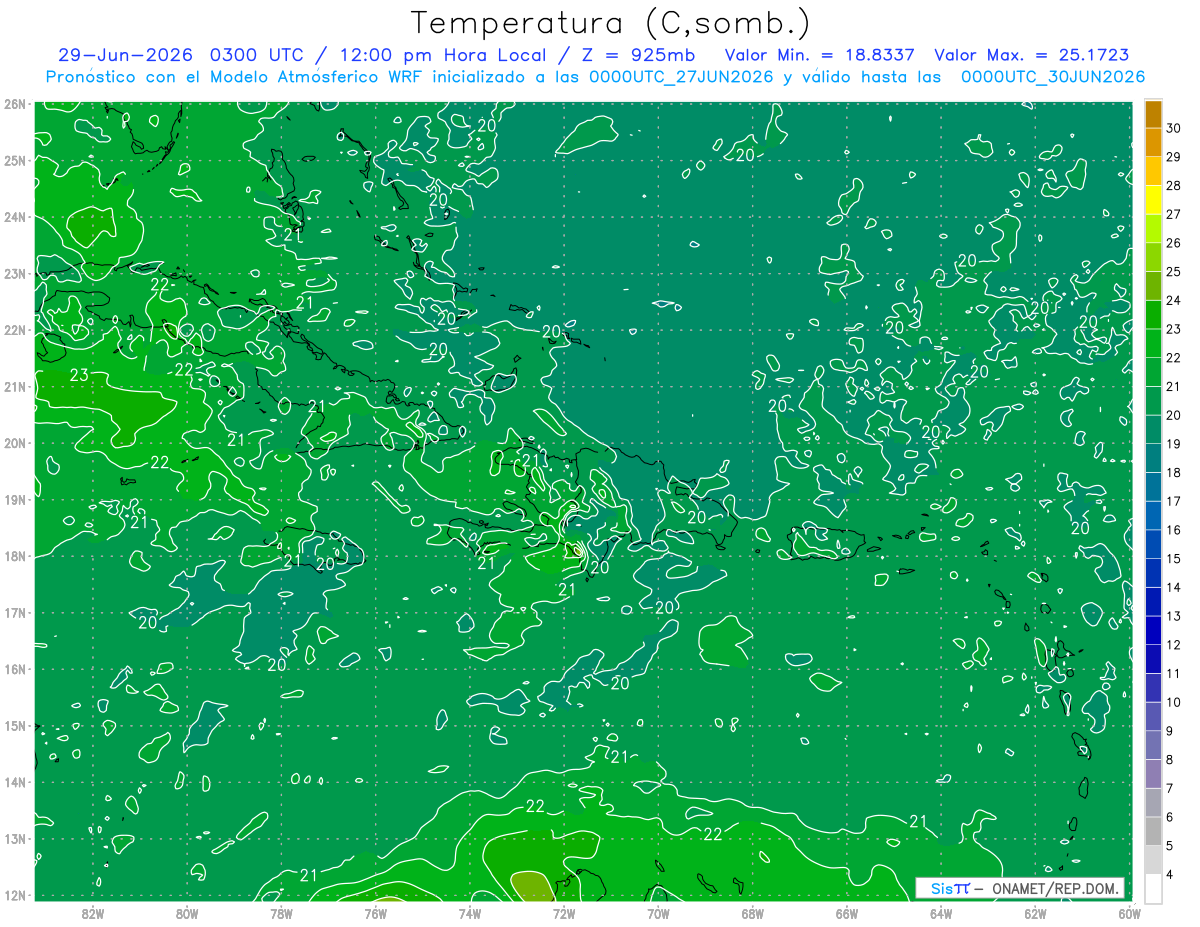Click colorbar label '30'
This screenshot has width=1200, height=927.
[x=1174, y=127]
